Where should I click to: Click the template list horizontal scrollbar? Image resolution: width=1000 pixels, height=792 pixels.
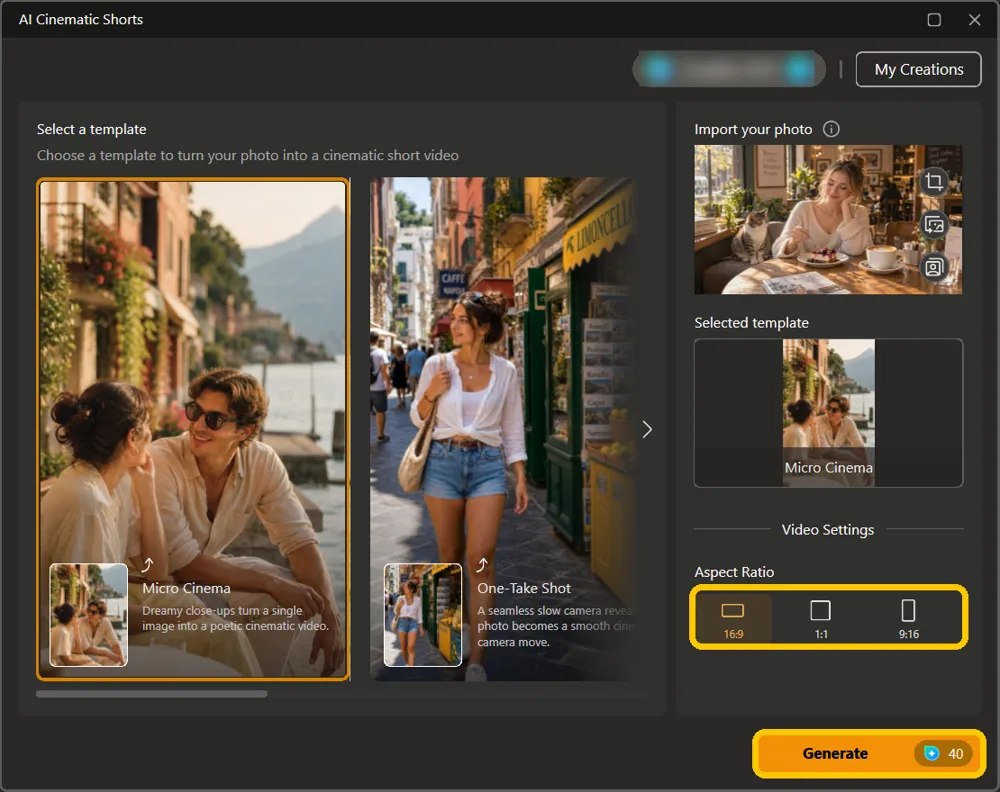[x=152, y=694]
